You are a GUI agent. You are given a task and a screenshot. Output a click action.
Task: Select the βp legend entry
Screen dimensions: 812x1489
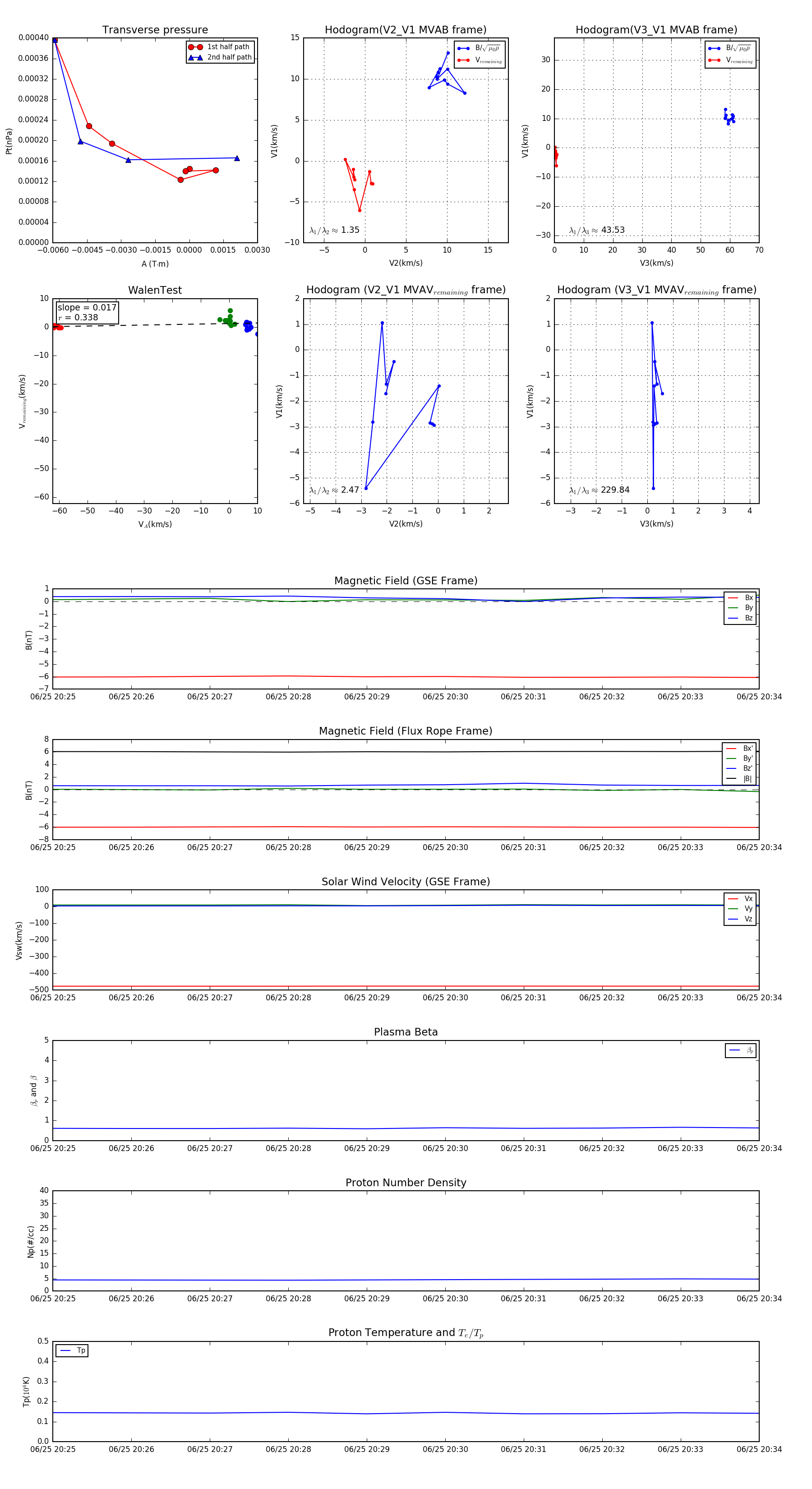(741, 1050)
